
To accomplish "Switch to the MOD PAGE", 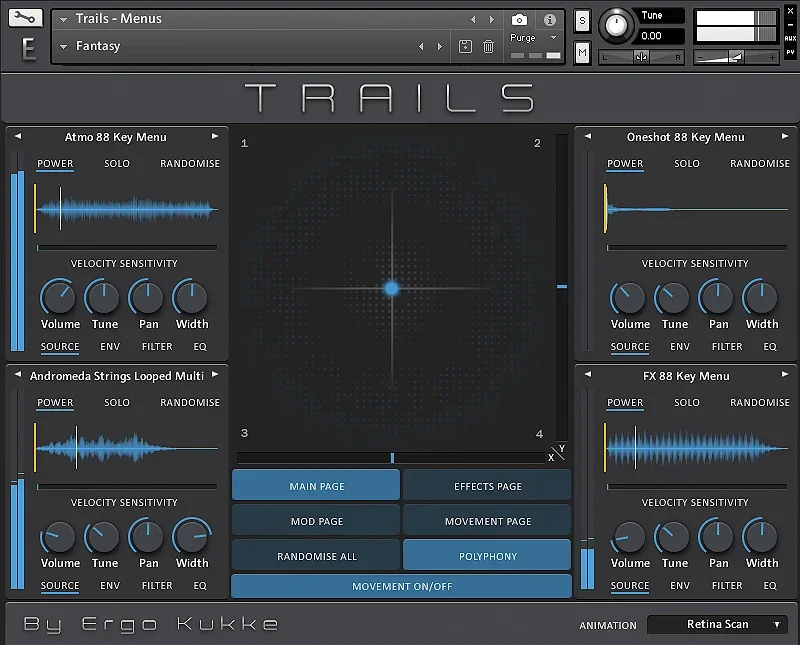I will (x=316, y=520).
